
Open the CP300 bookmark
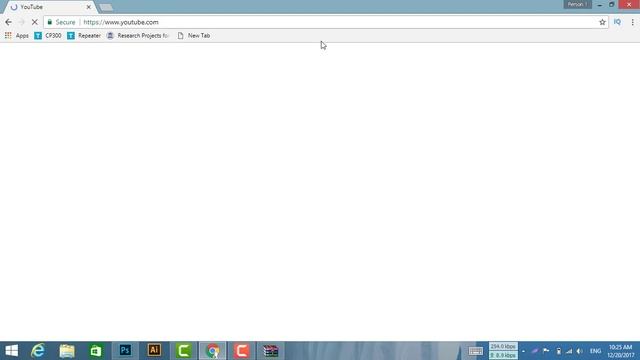pyautogui.click(x=48, y=36)
